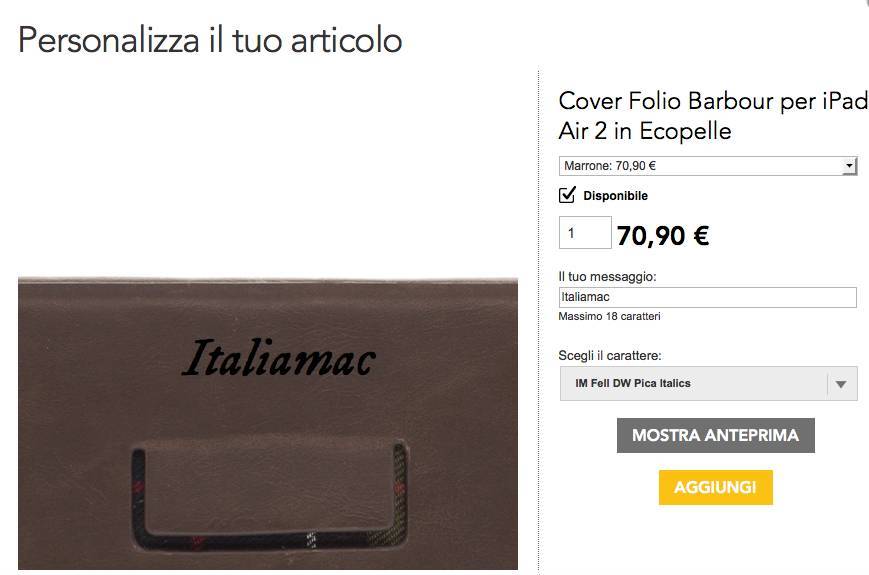Add item with the yellow AGGIUNGI button
The height and width of the screenshot is (575, 869).
[x=715, y=487]
